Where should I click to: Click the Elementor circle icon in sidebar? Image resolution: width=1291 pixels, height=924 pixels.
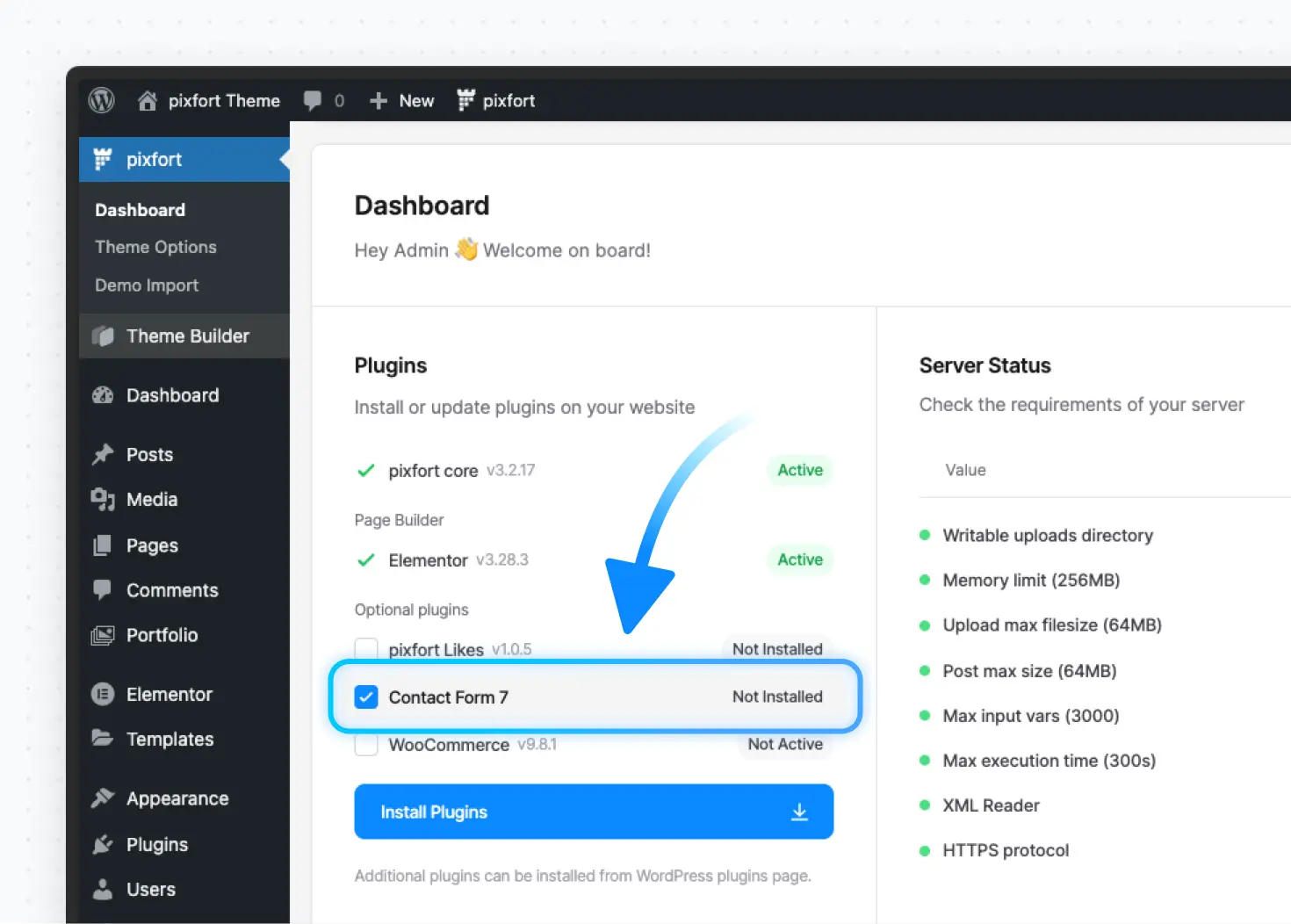(x=103, y=695)
